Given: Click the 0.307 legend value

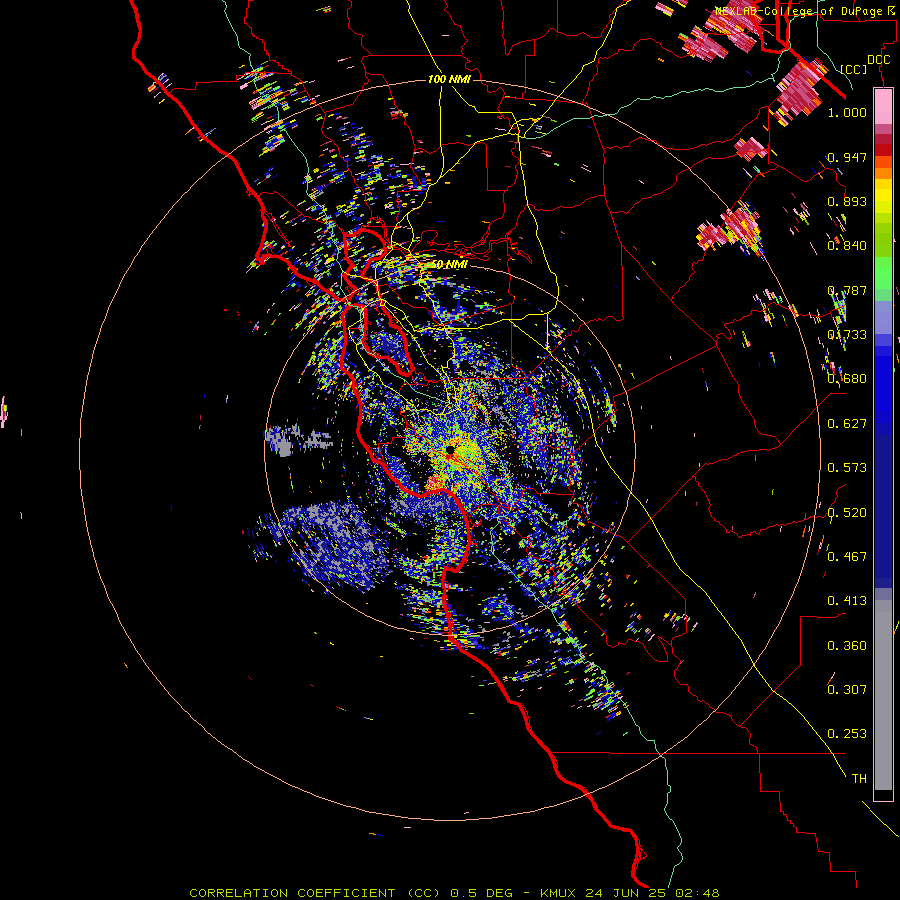Looking at the screenshot, I should pyautogui.click(x=847, y=690).
